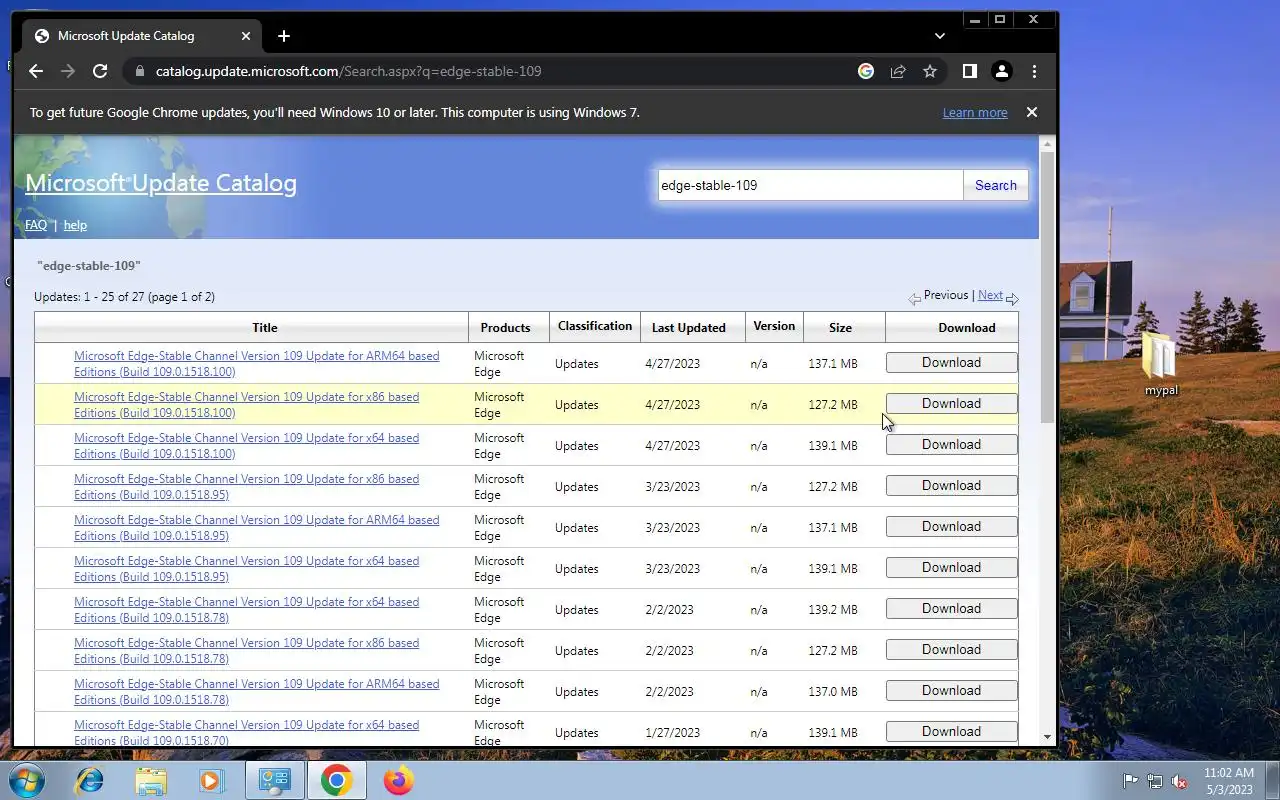The width and height of the screenshot is (1280, 800).
Task: Open Windows Media Player taskbar icon
Action: pyautogui.click(x=212, y=780)
